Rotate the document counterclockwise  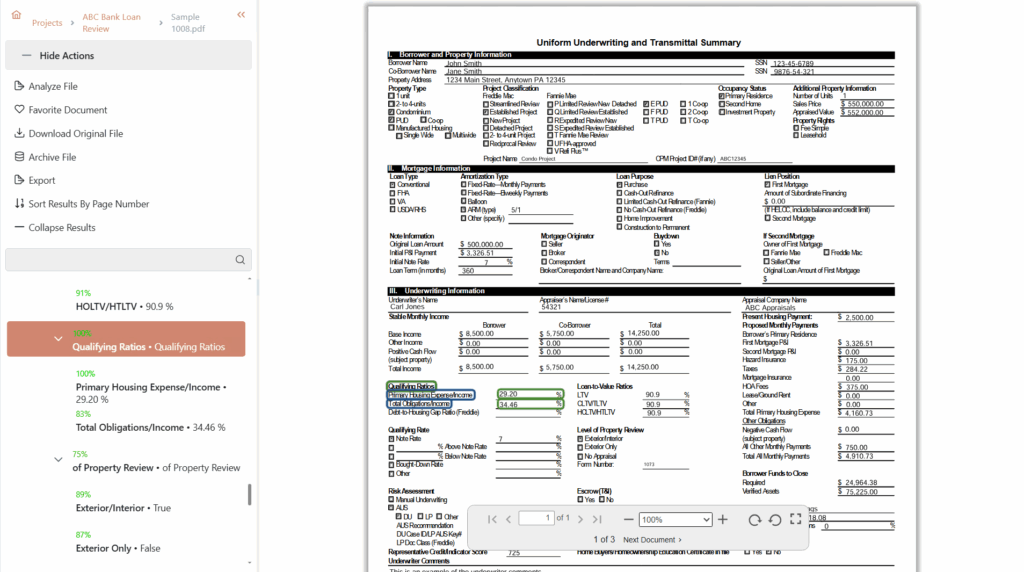point(775,519)
